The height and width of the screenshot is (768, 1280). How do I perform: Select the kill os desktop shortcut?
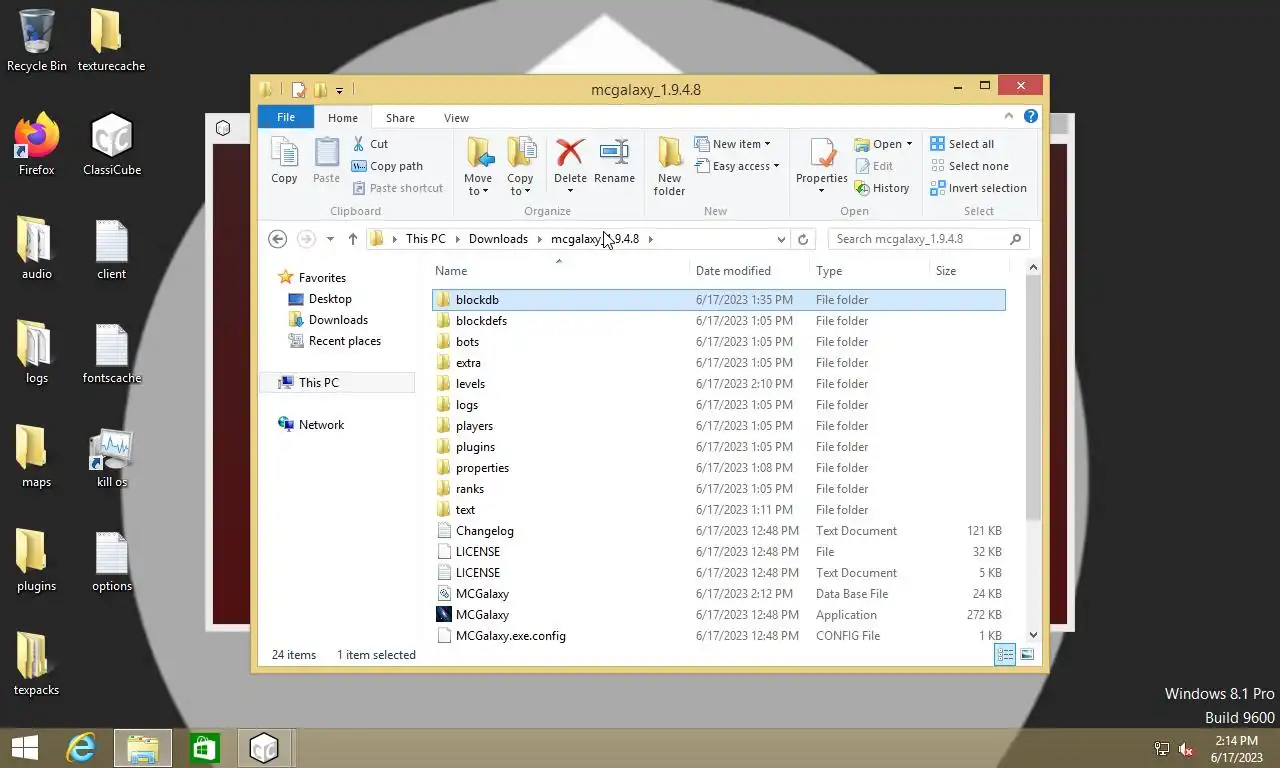[112, 458]
